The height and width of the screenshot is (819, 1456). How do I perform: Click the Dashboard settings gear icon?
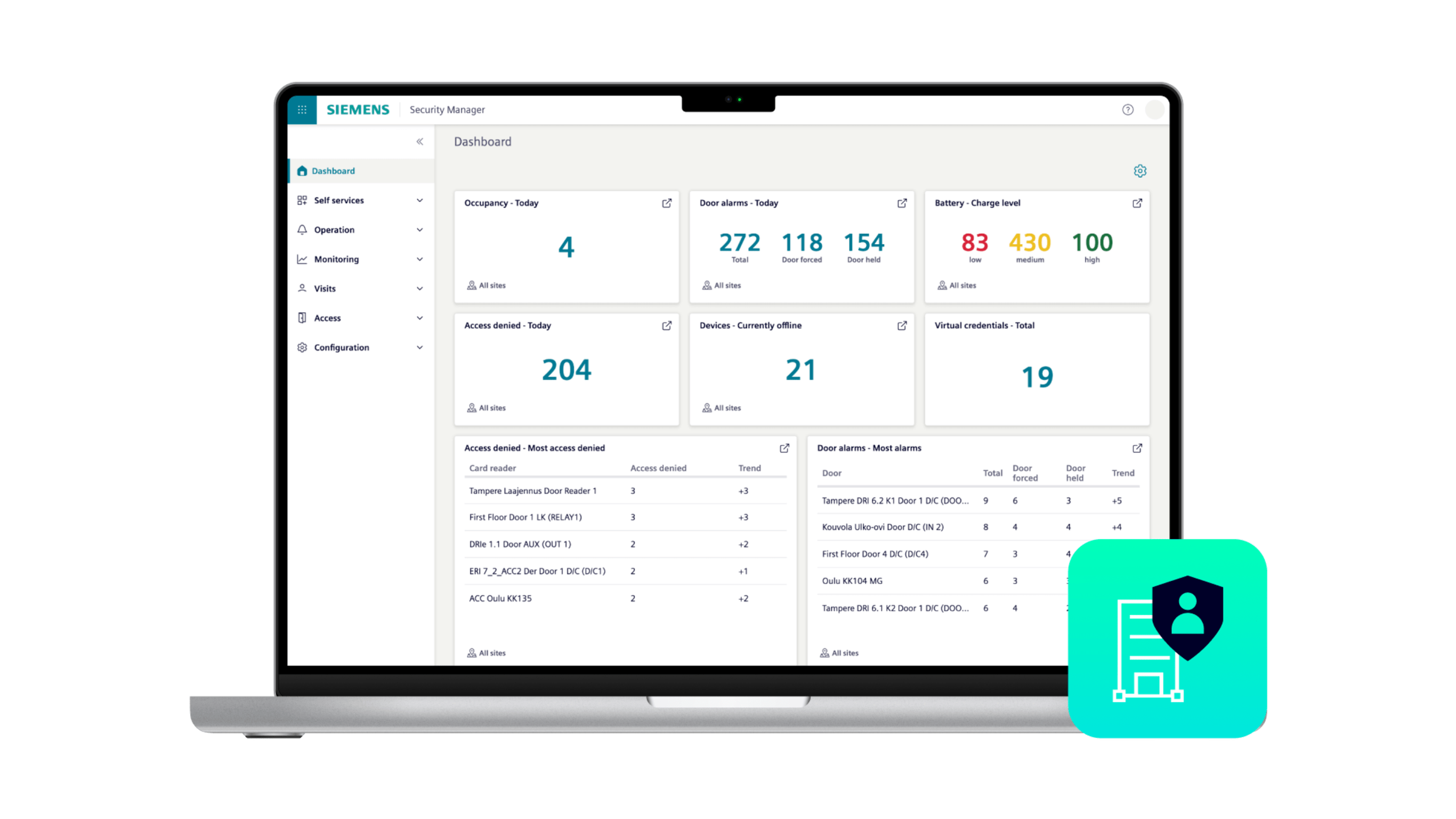(1139, 171)
